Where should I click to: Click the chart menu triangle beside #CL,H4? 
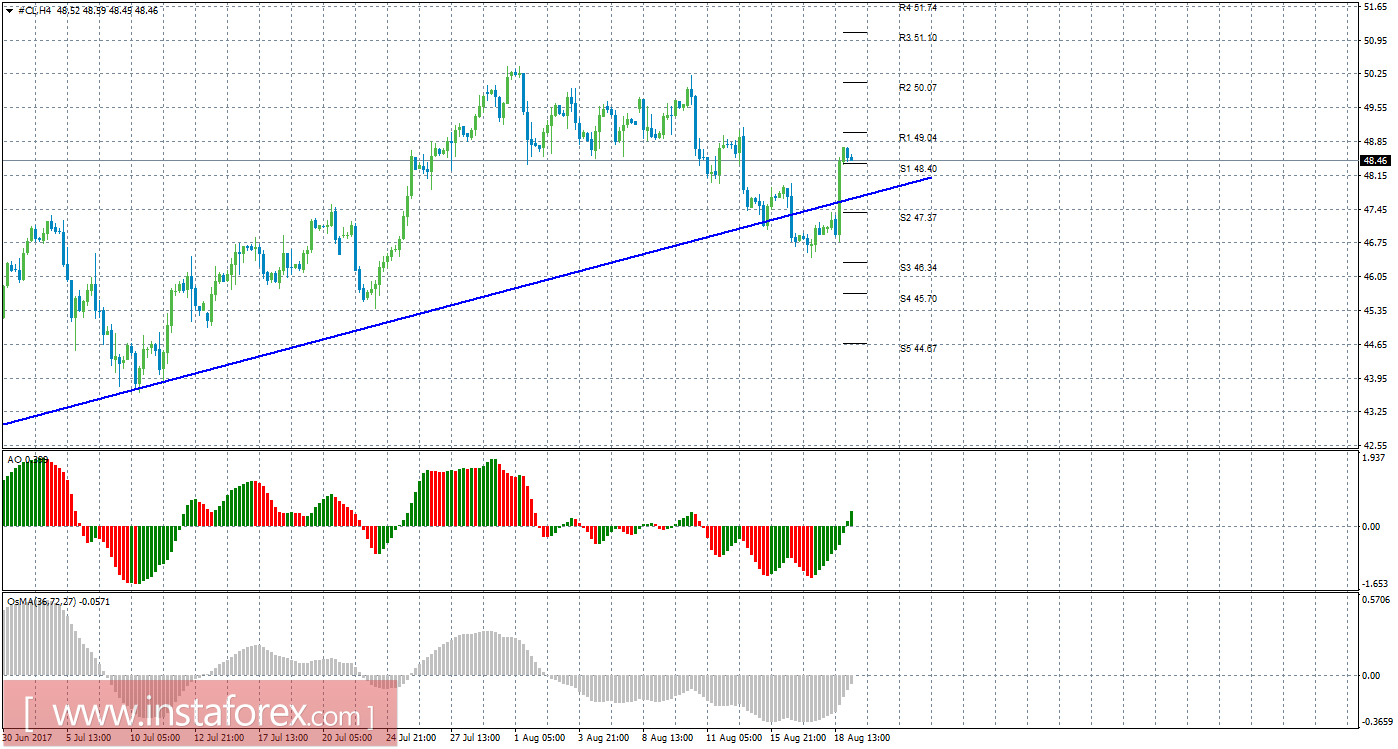[11, 10]
